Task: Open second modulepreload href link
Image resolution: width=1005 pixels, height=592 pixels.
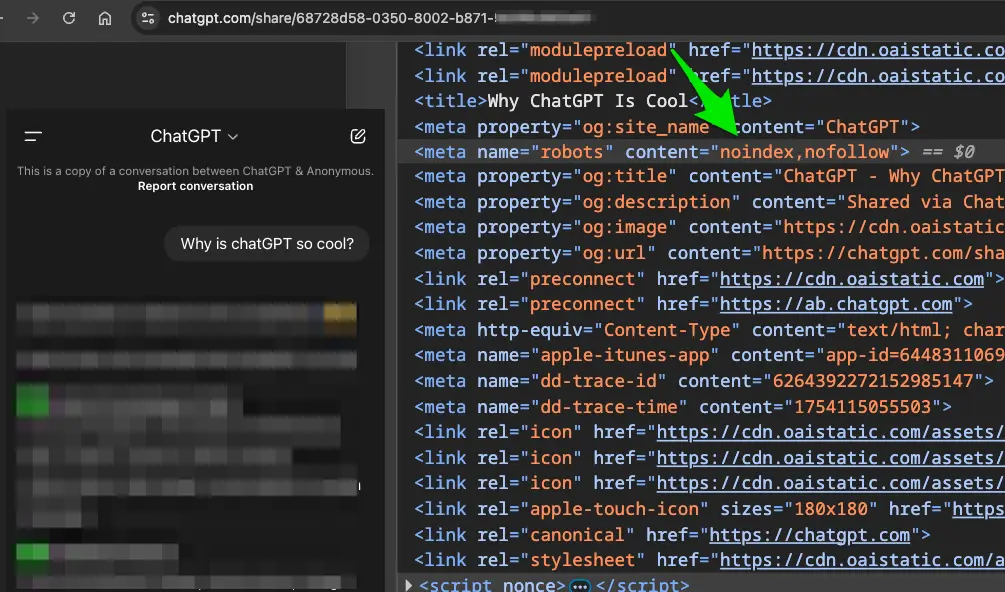Action: point(878,76)
